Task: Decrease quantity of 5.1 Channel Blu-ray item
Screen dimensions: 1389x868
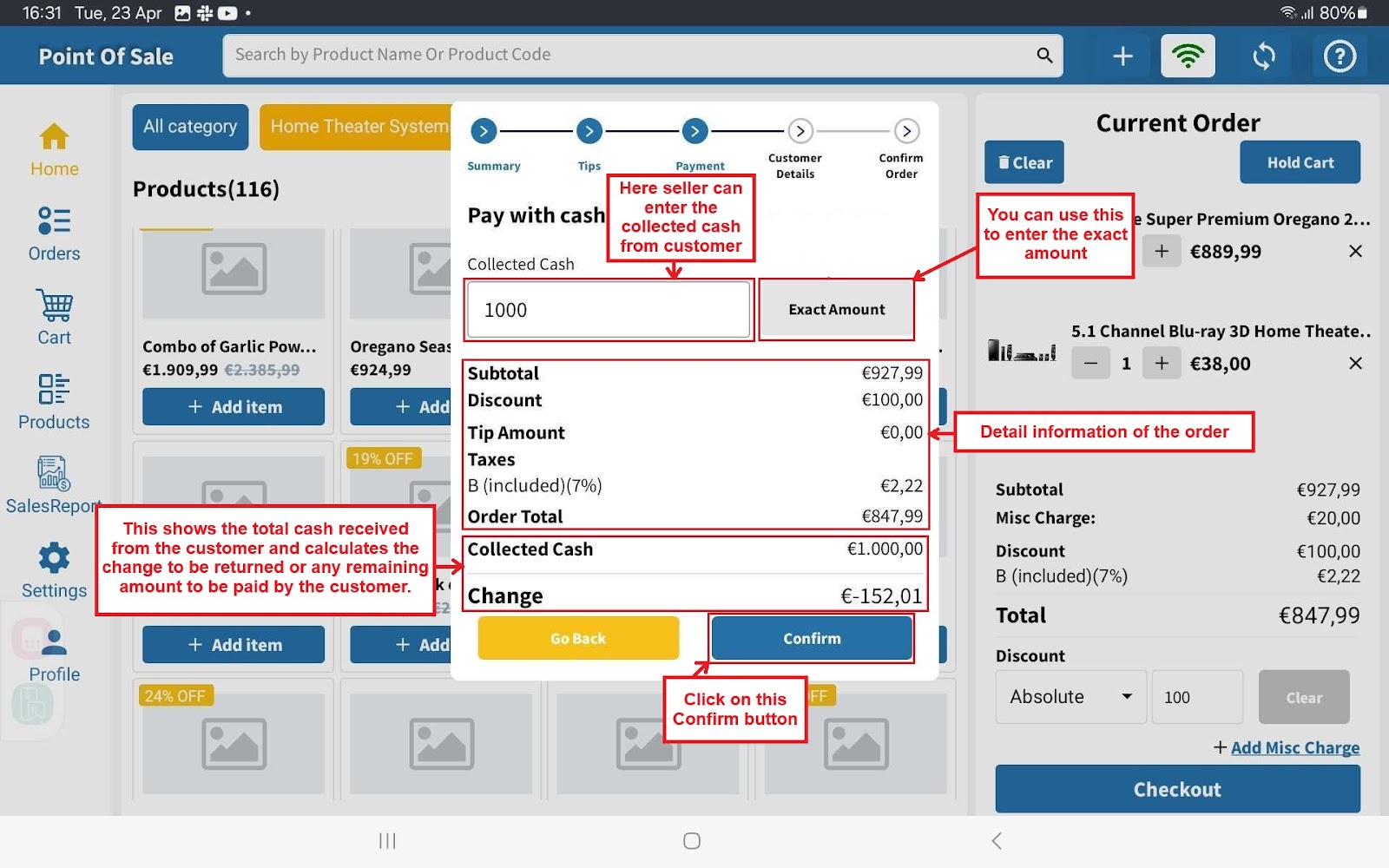Action: coord(1090,363)
